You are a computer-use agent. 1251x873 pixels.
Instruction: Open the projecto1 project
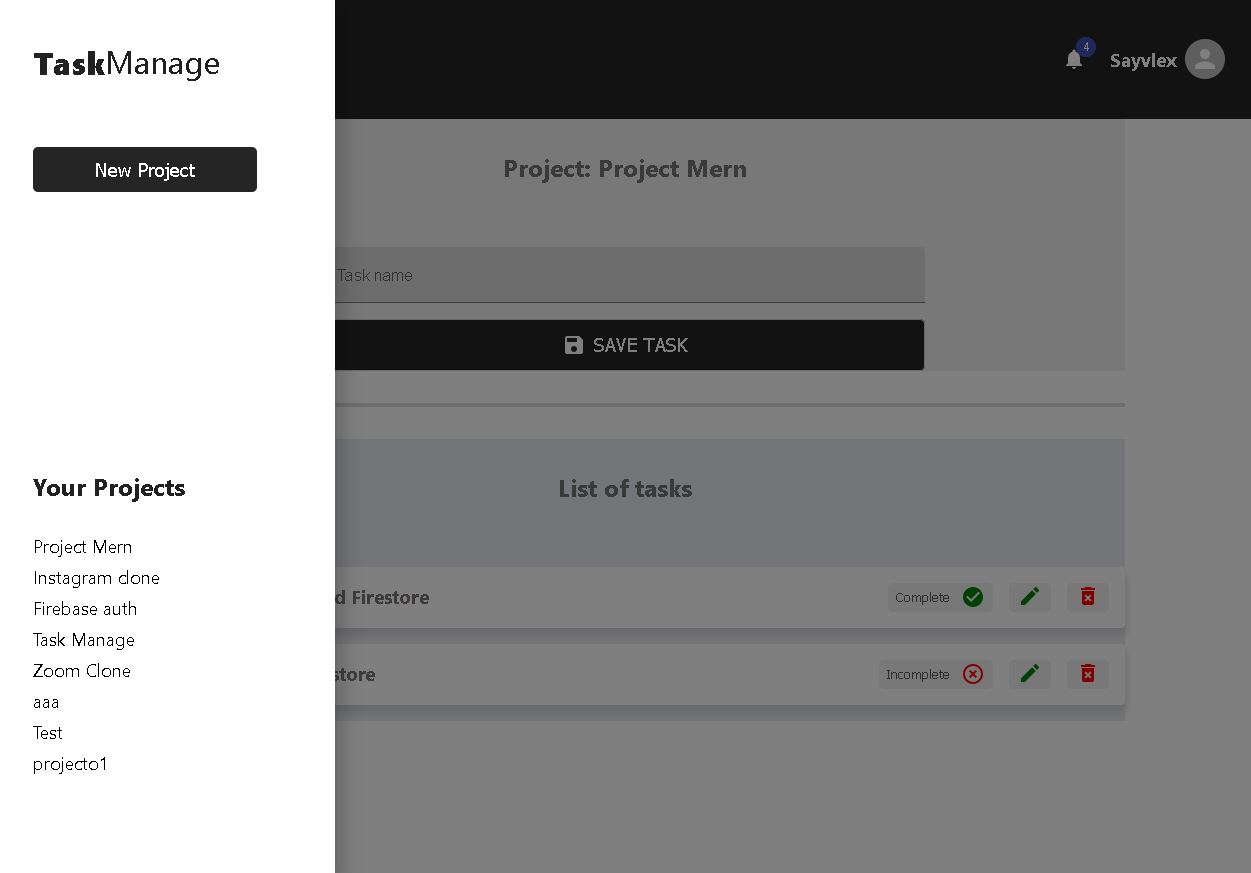tap(70, 764)
